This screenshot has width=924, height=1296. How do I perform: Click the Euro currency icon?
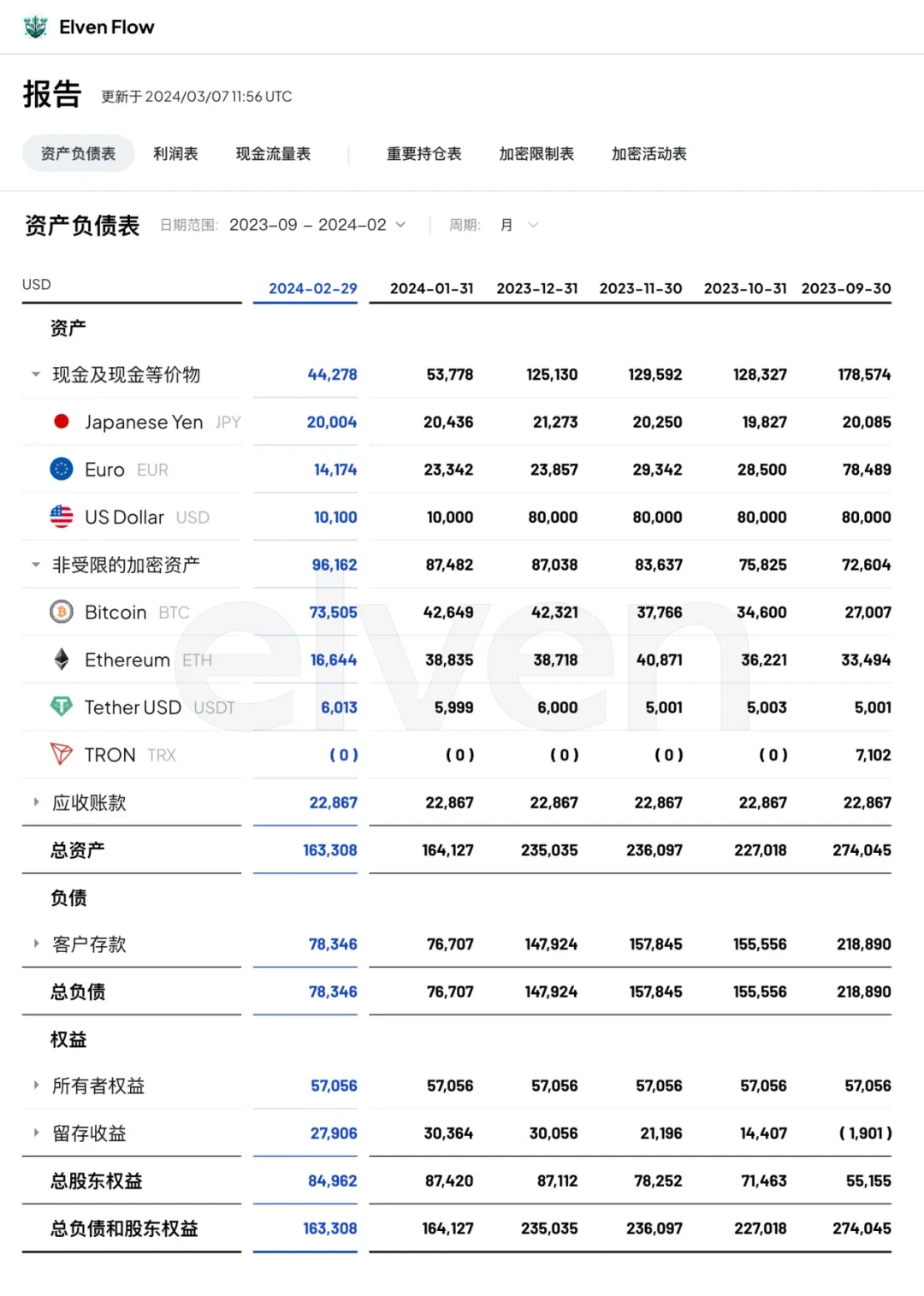click(62, 469)
